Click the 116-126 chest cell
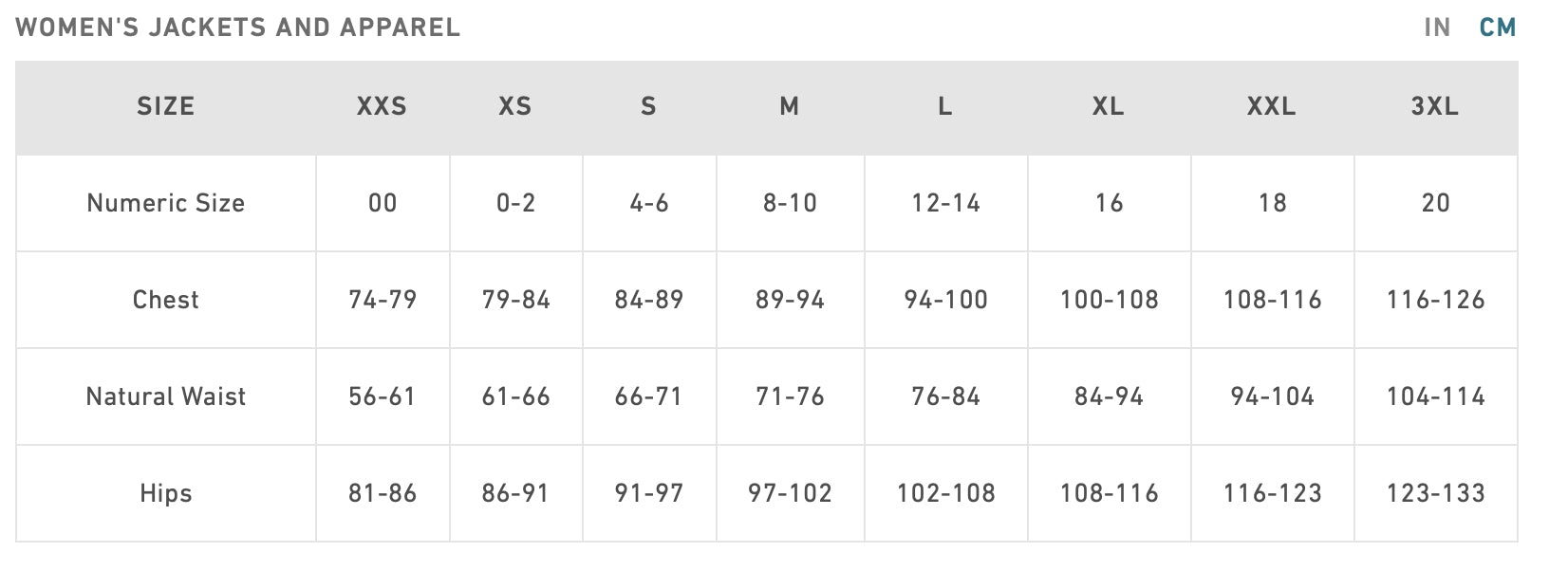Screen dimensions: 1568x571 tap(1435, 300)
